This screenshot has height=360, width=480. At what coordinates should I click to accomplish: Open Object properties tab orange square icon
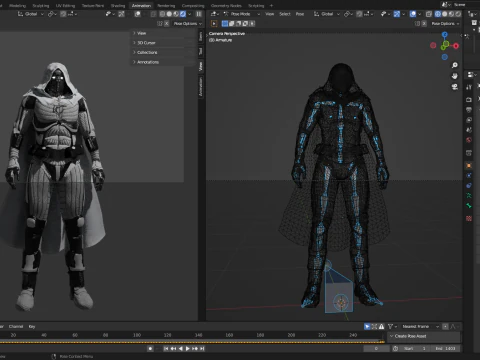pos(469,166)
